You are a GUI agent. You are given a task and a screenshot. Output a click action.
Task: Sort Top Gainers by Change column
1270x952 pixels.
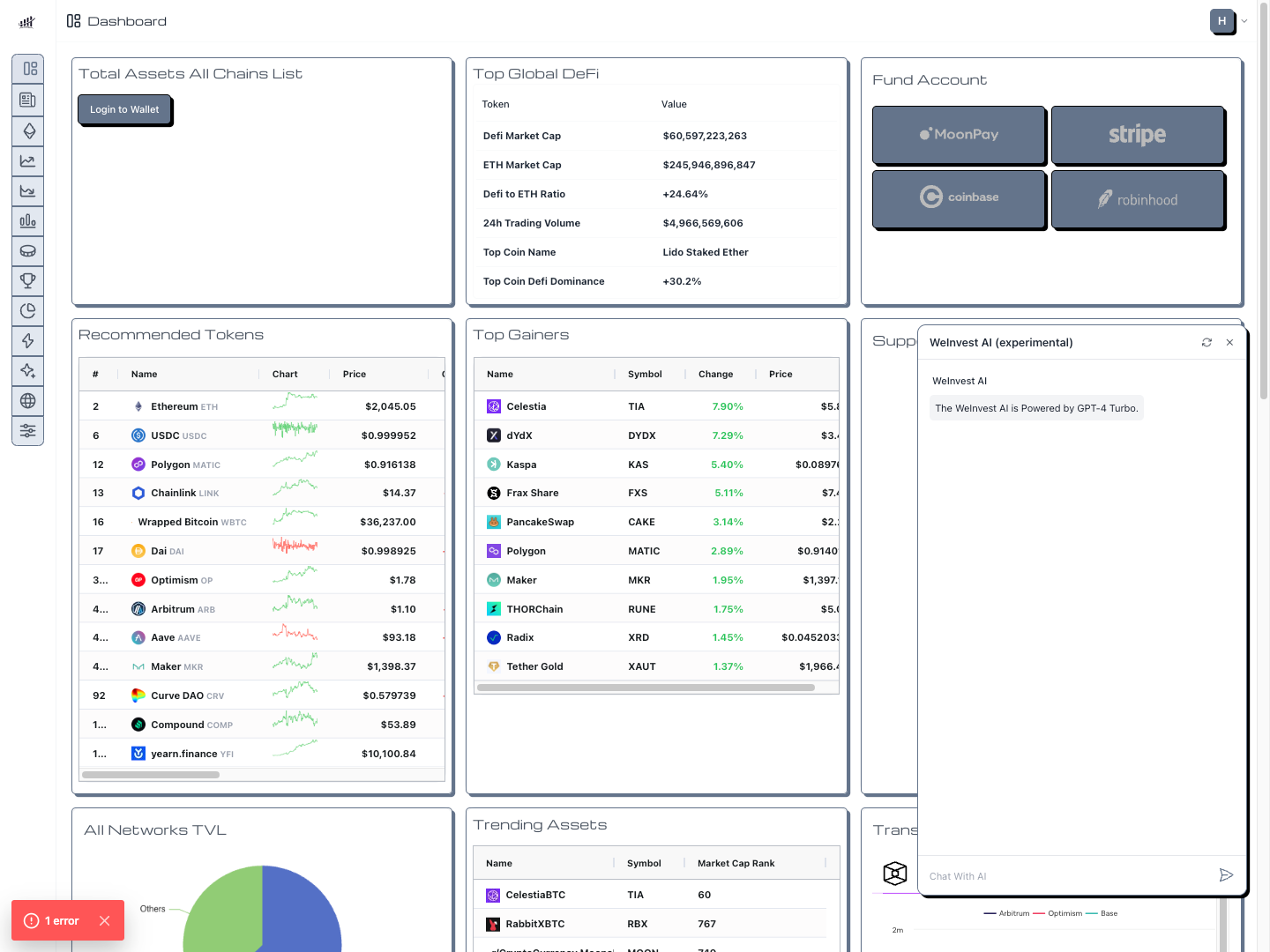coord(716,375)
